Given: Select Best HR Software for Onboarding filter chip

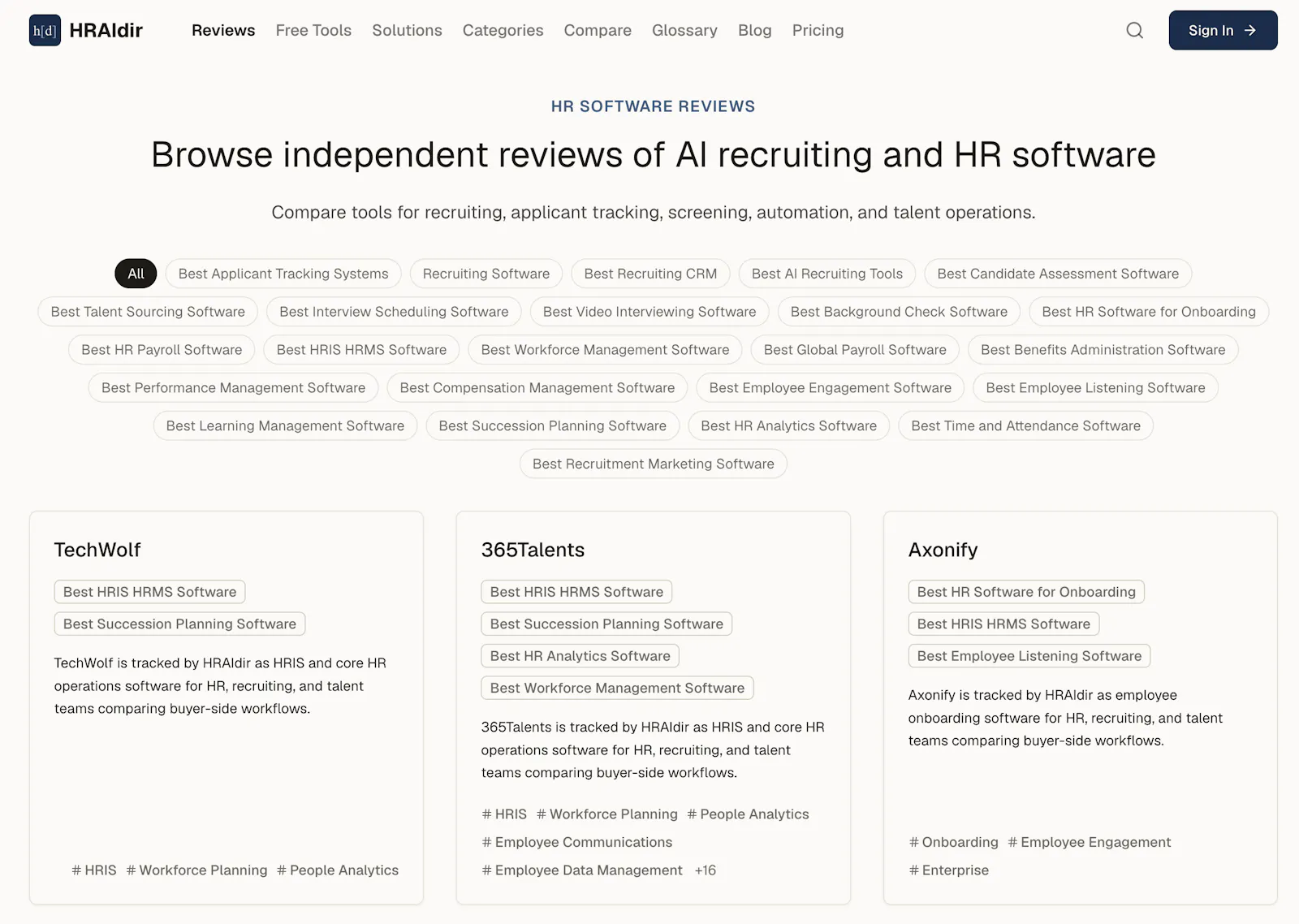Looking at the screenshot, I should [x=1149, y=312].
